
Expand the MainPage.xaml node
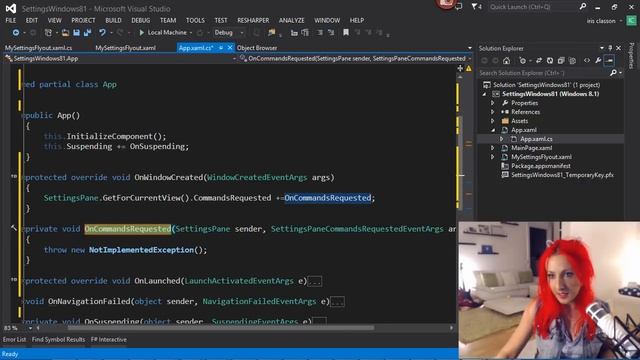493,148
